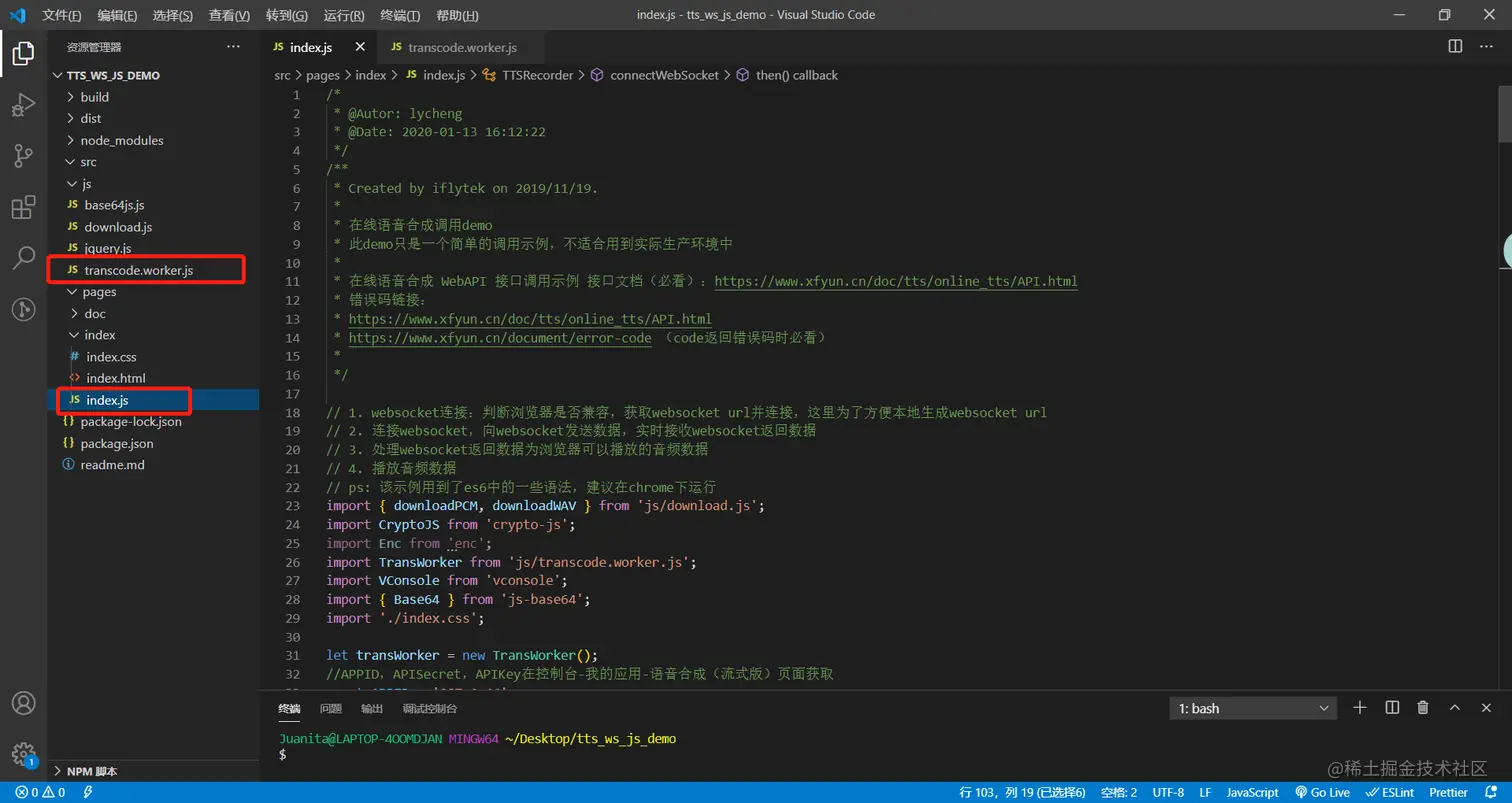Open the Extensions view
1512x803 pixels.
[x=23, y=207]
